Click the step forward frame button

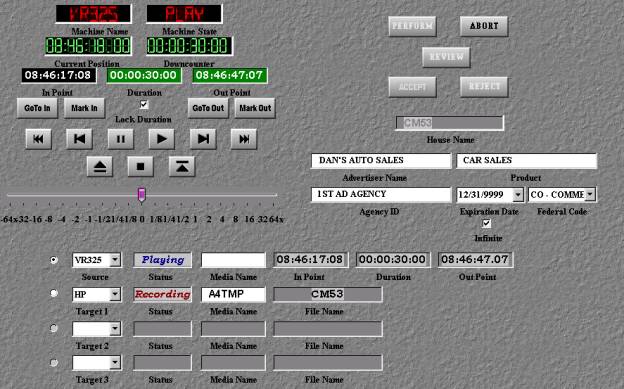click(x=203, y=139)
